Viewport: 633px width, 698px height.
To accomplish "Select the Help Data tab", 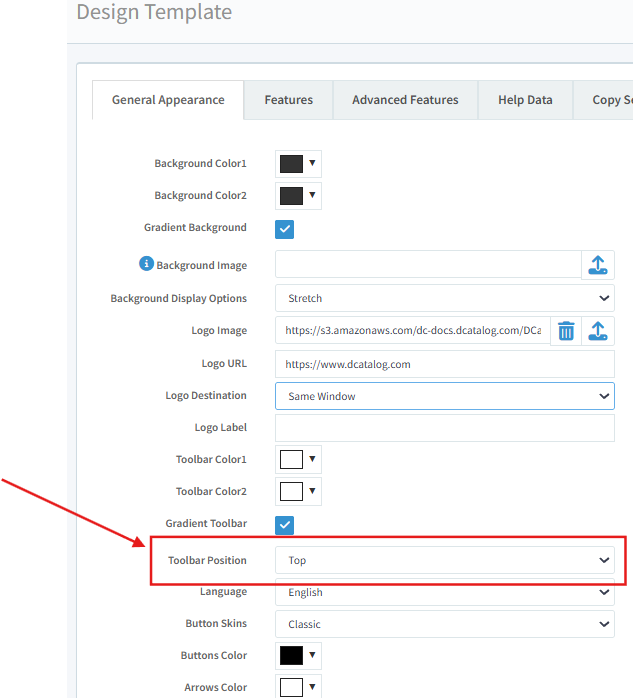I will (x=525, y=100).
